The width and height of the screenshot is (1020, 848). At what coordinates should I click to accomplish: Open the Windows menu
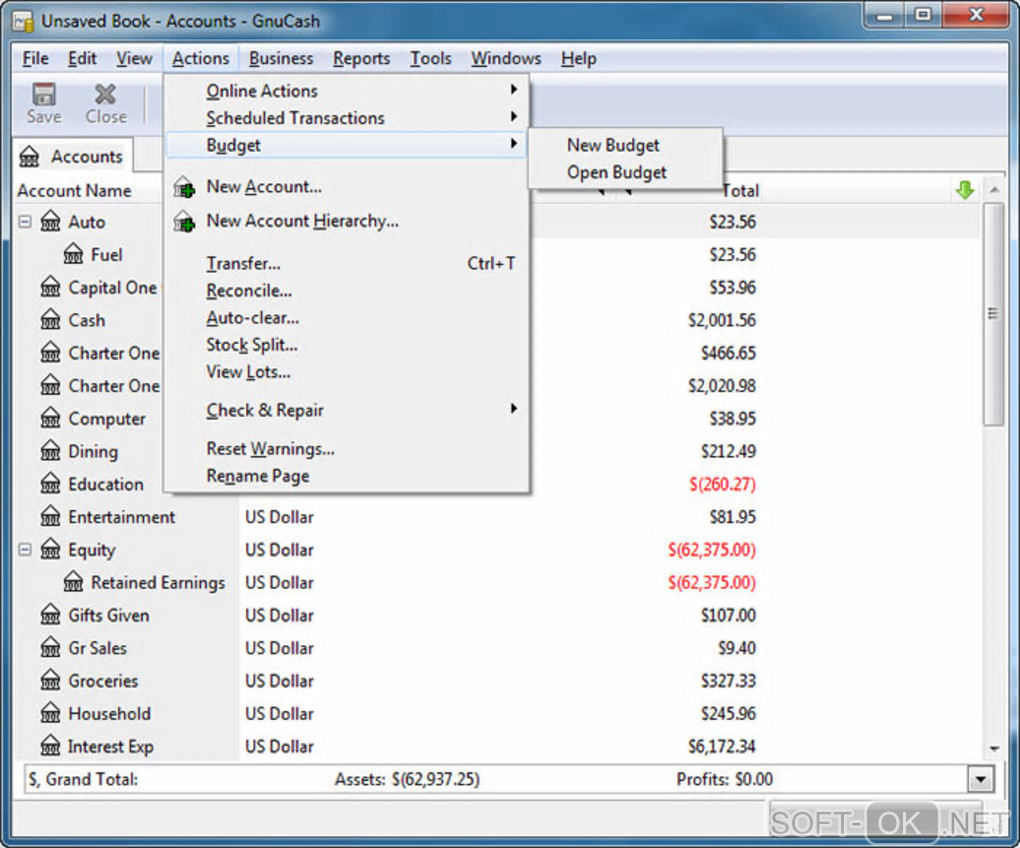[x=506, y=59]
